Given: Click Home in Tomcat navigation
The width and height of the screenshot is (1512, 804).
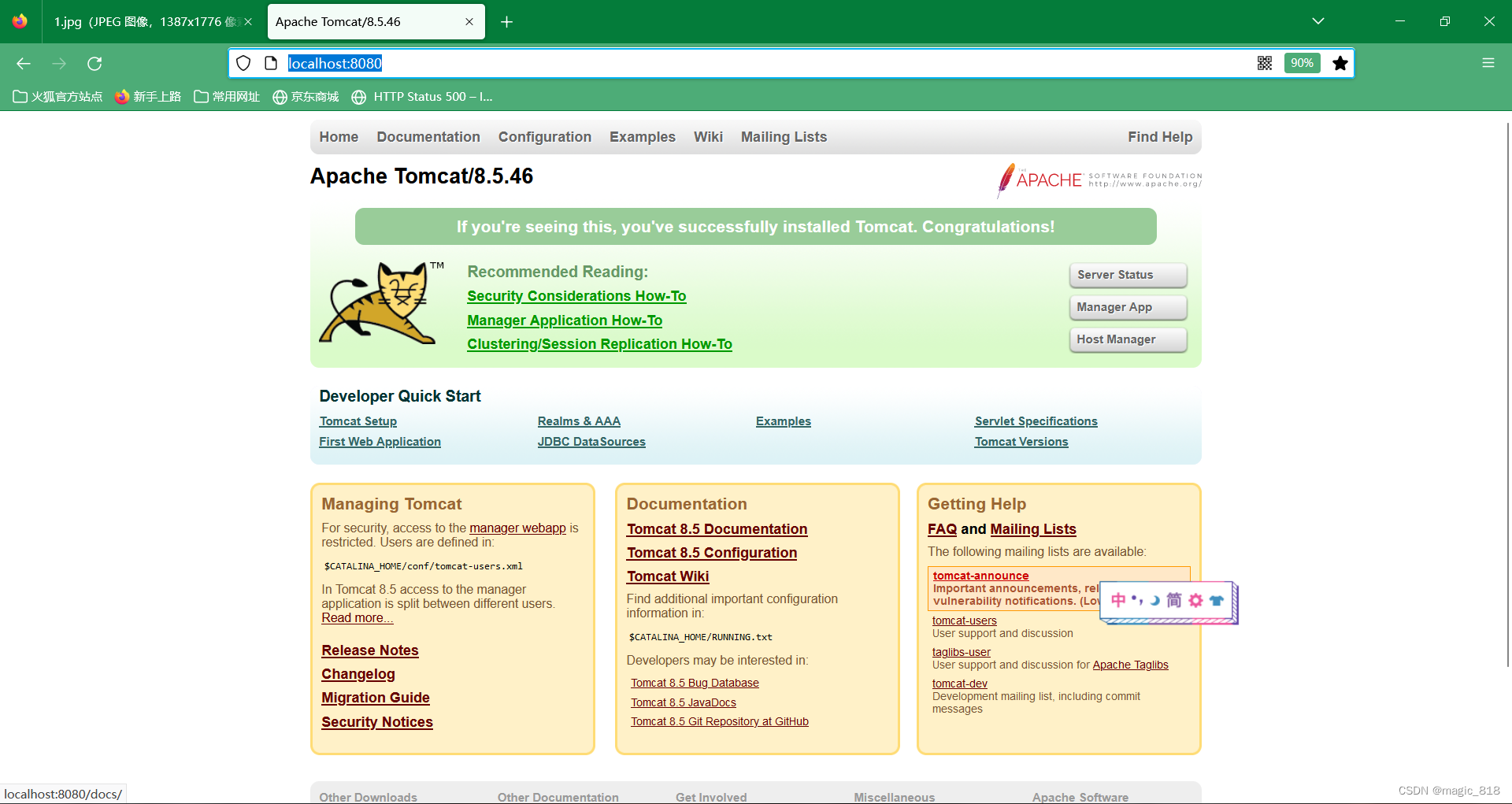Looking at the screenshot, I should 339,137.
